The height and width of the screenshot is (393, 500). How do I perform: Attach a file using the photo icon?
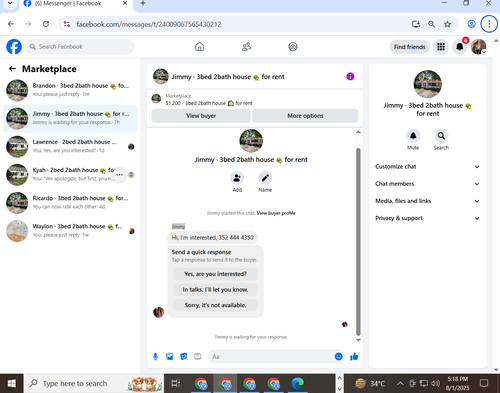170,357
